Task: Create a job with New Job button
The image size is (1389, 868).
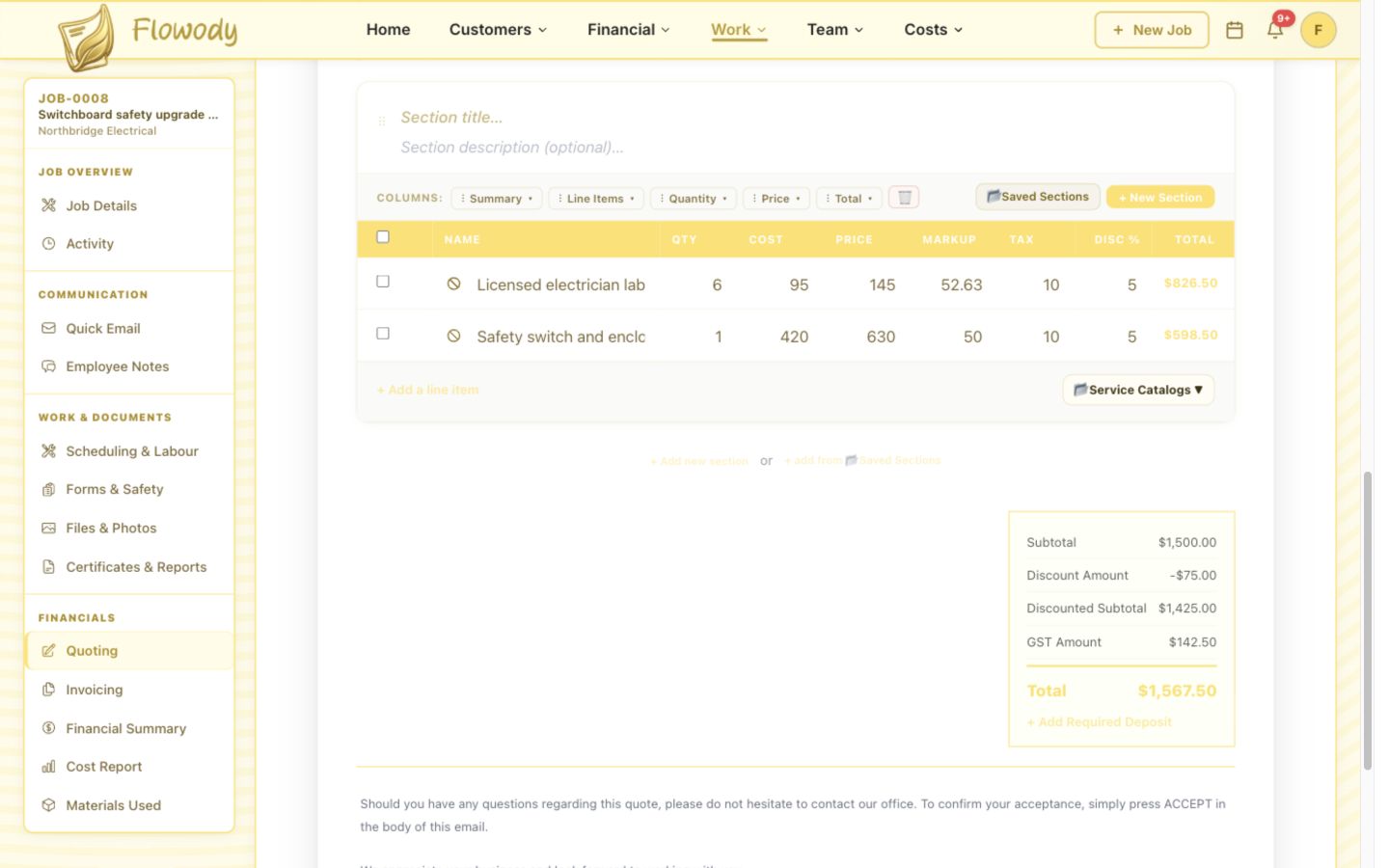Action: tap(1152, 30)
